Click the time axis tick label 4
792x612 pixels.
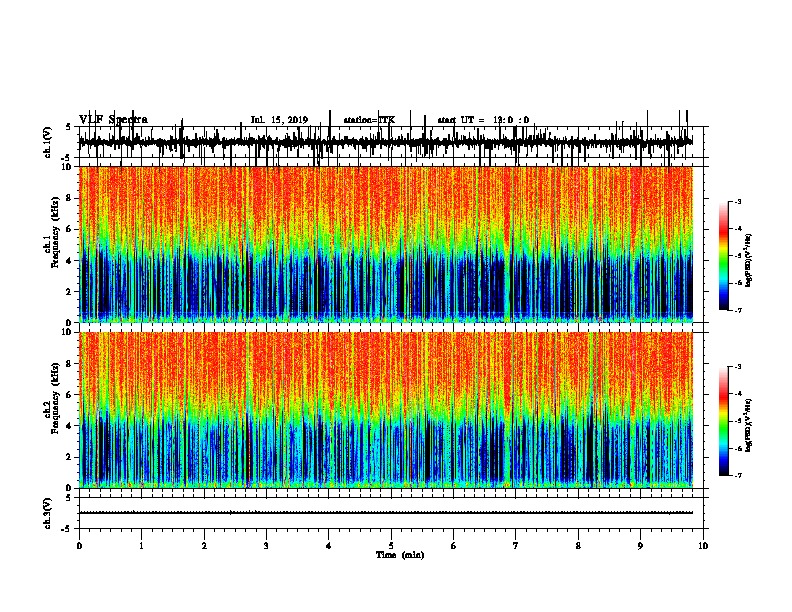[329, 546]
